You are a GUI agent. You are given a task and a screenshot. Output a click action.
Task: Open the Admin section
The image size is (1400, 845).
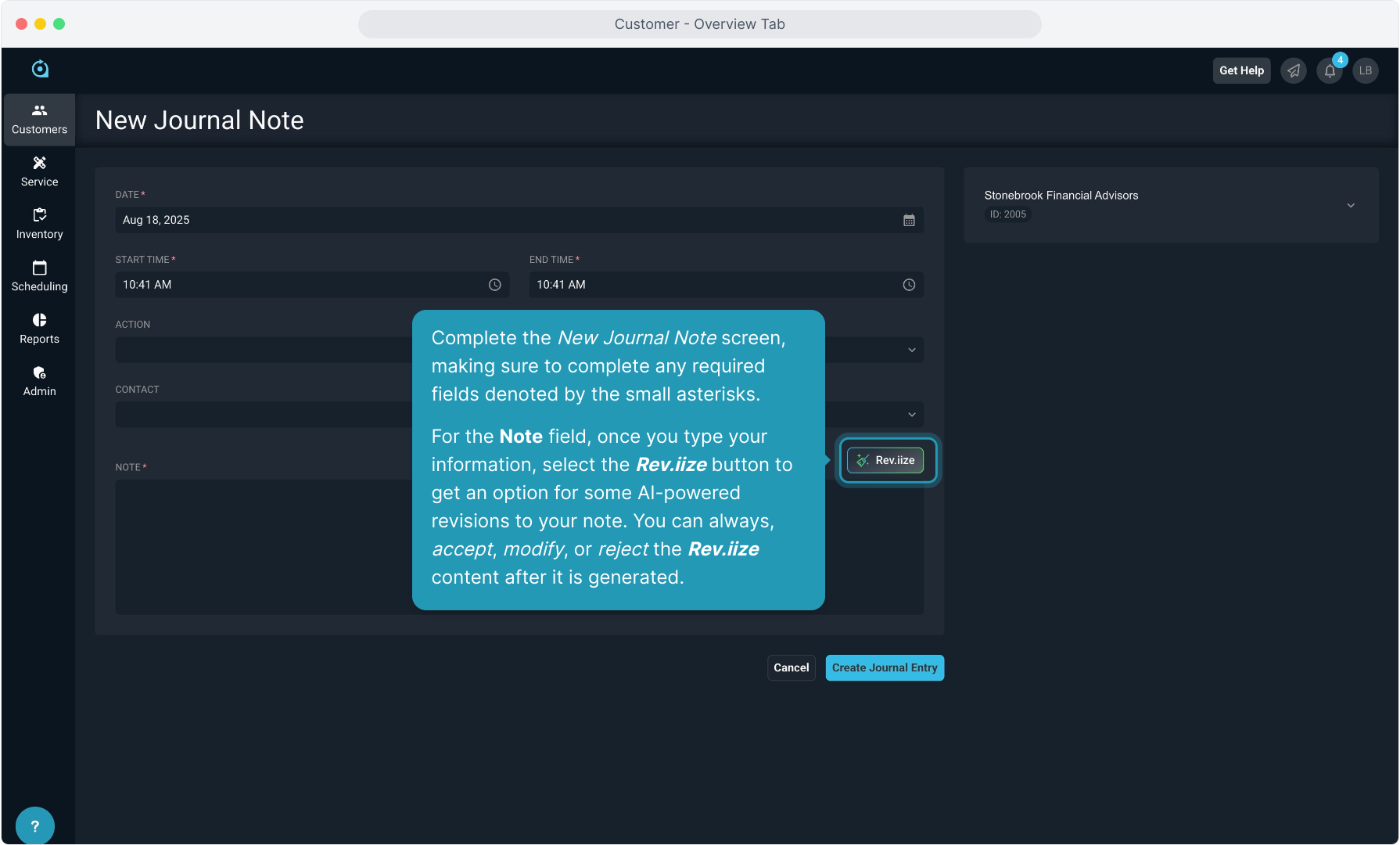[39, 382]
